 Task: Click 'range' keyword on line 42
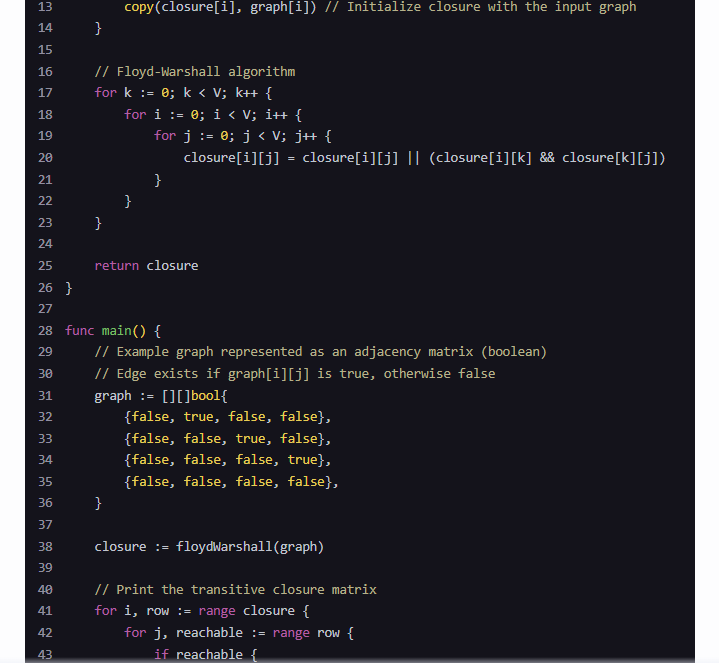291,633
